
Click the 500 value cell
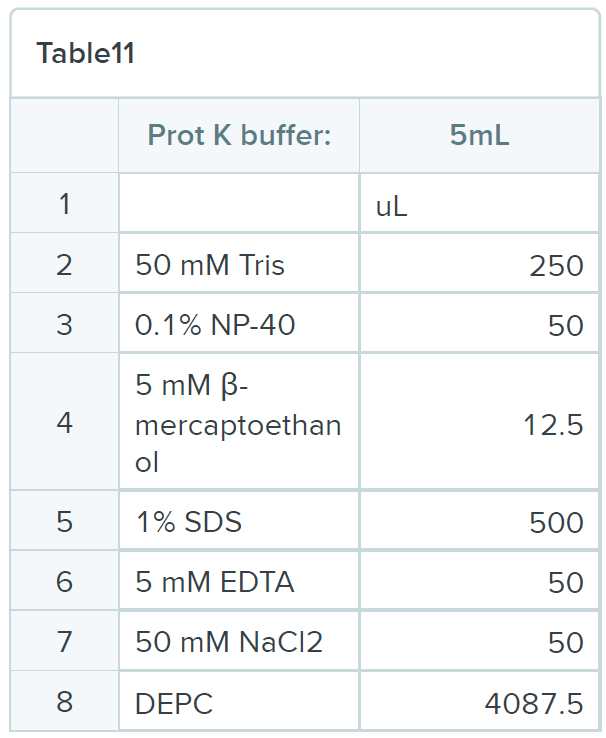pyautogui.click(x=479, y=522)
